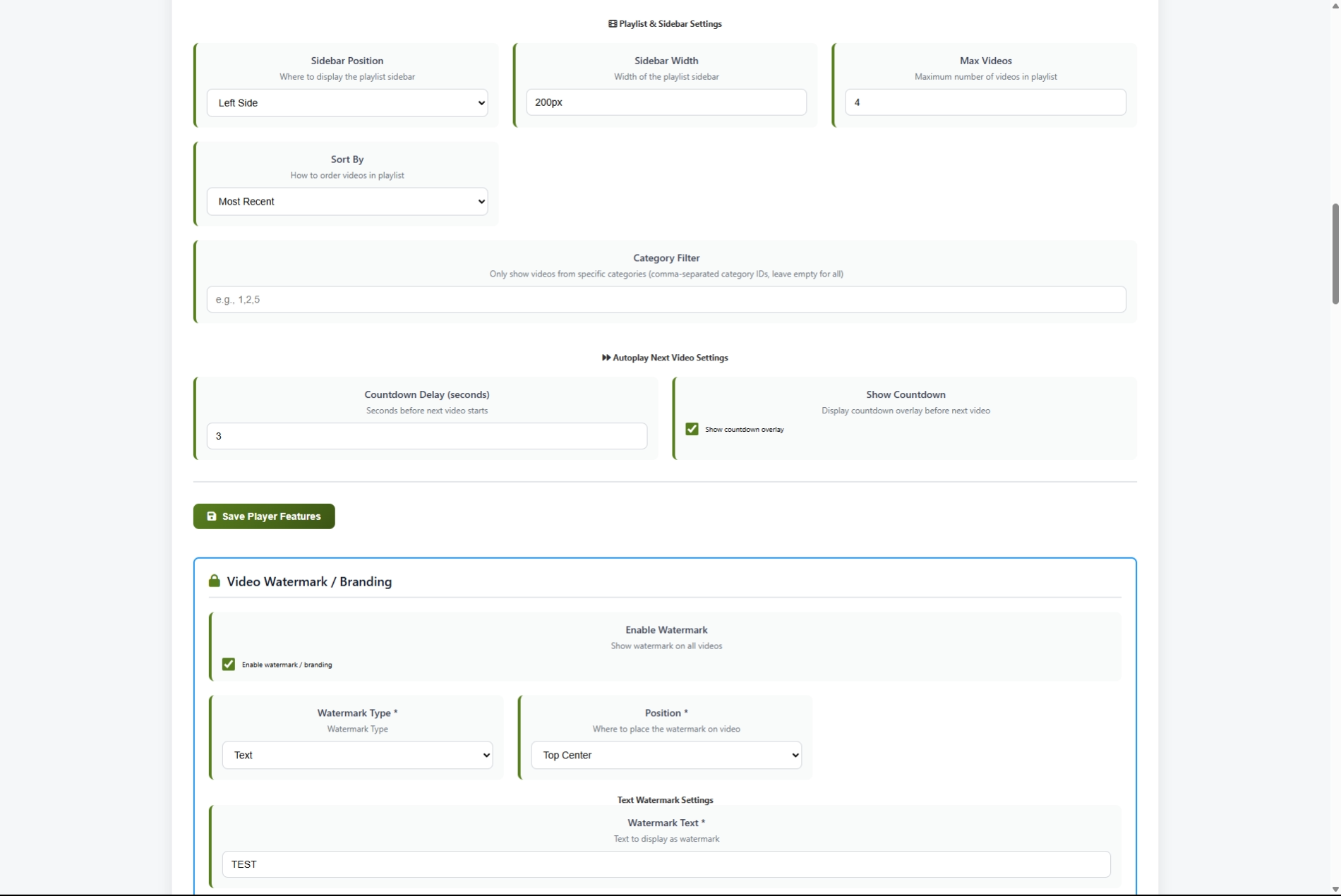Click the Countdown Delay seconds field
Viewport: 1341px width, 896px height.
tap(426, 436)
